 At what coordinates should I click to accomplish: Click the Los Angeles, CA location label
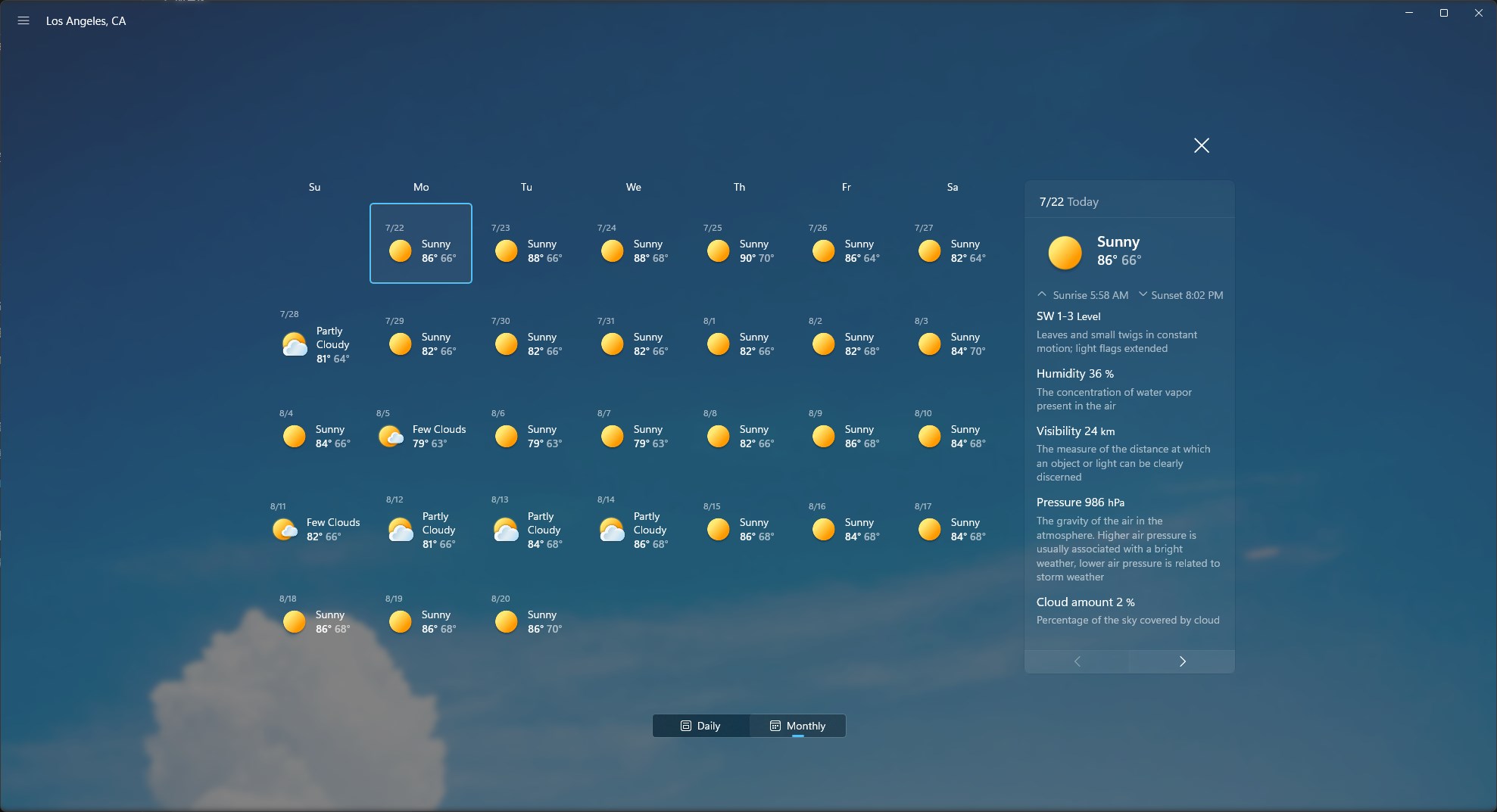[86, 20]
